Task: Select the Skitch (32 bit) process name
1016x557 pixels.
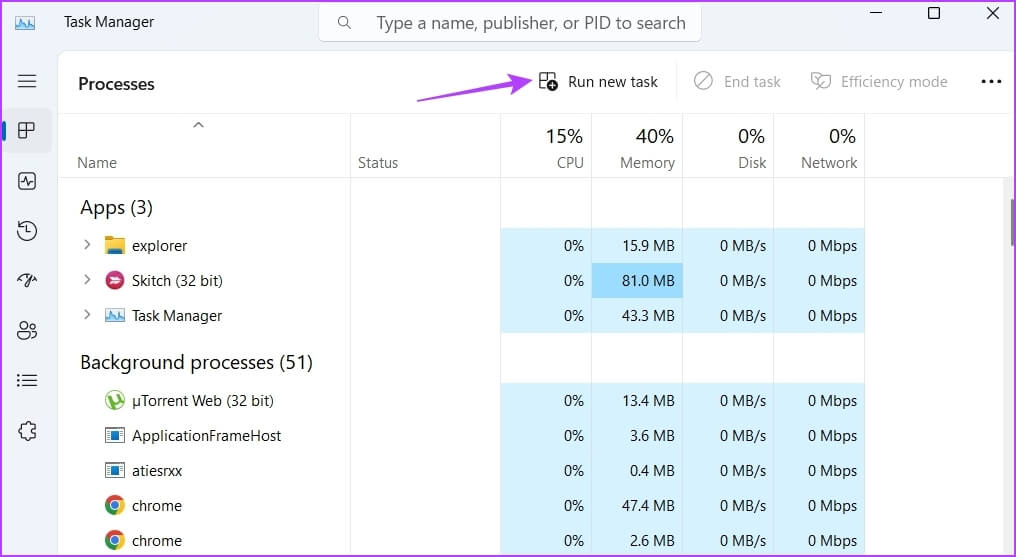Action: [x=178, y=280]
